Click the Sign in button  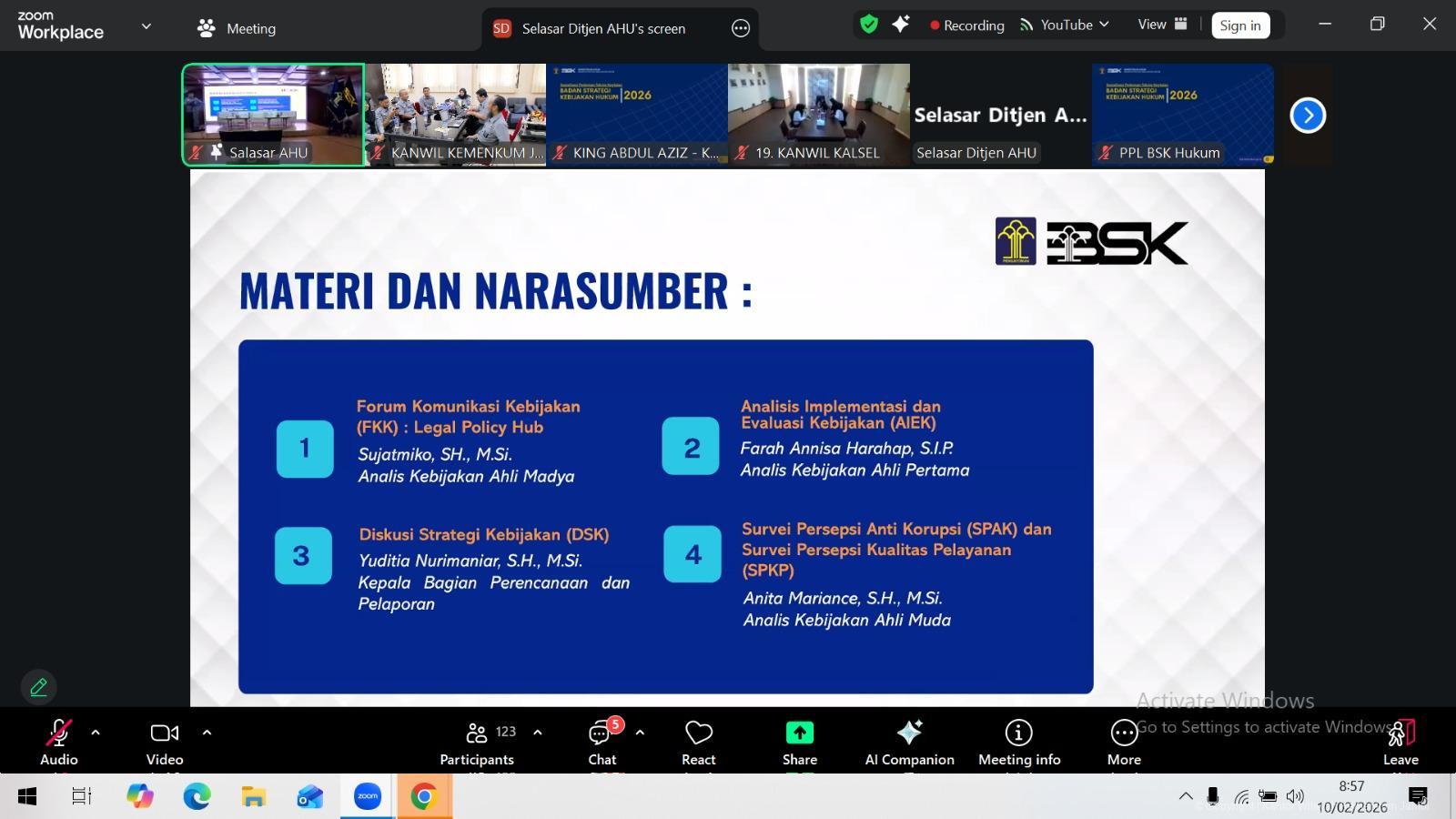coord(1239,25)
